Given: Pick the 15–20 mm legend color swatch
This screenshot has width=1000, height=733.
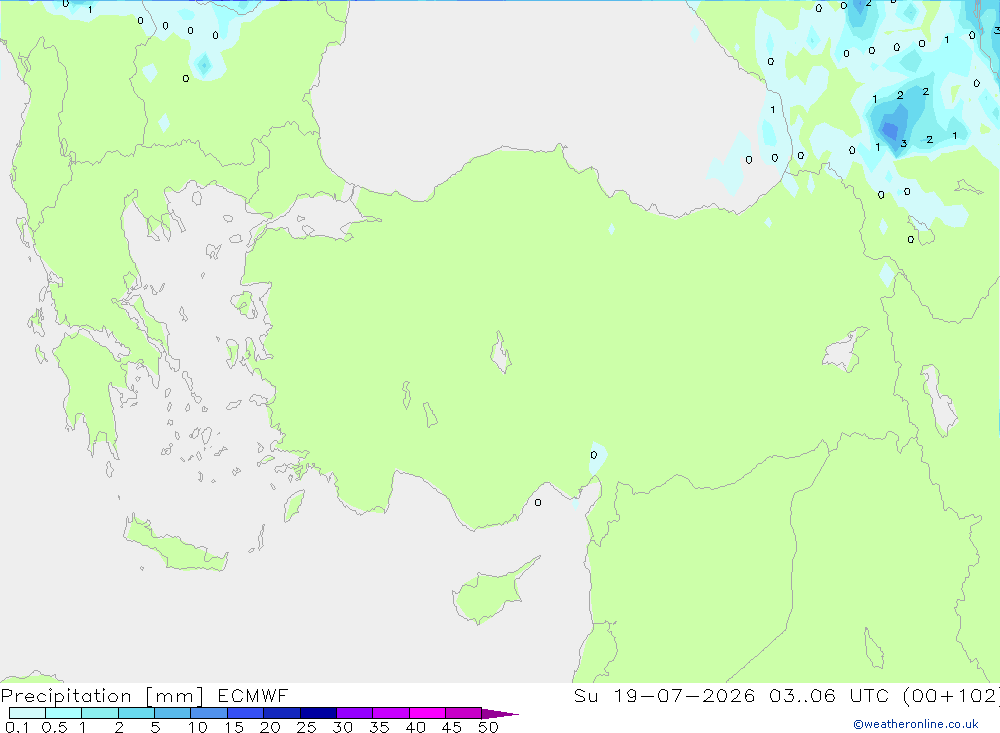Looking at the screenshot, I should point(245,713).
